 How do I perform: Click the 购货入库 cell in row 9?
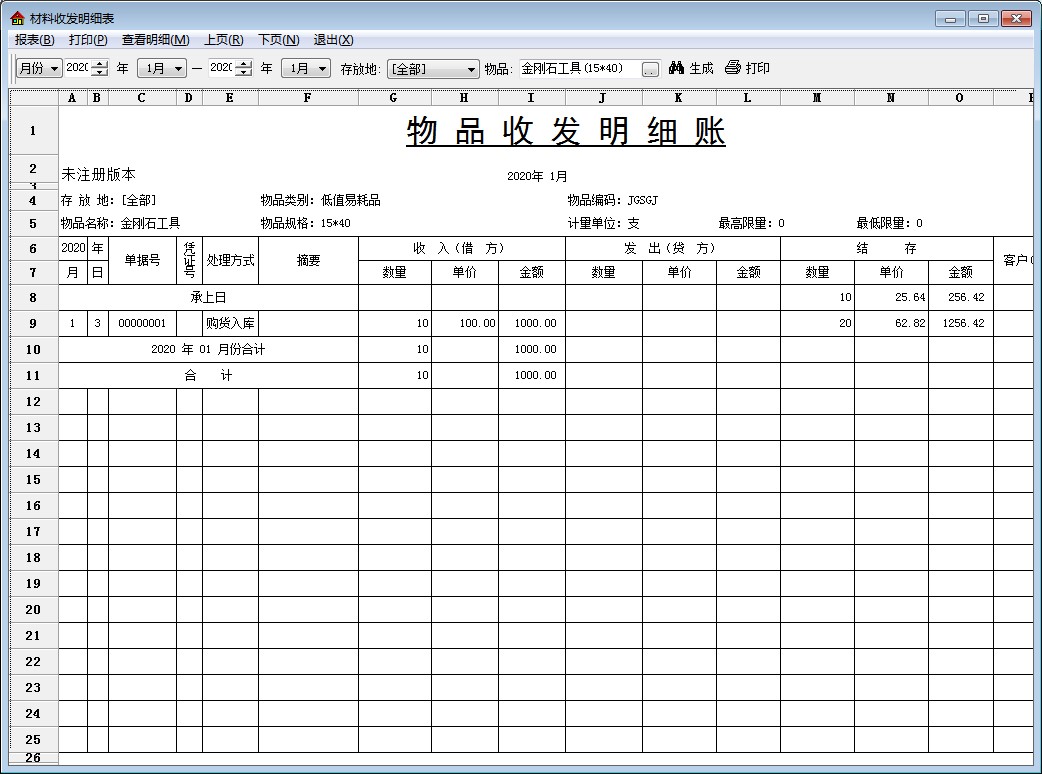230,323
